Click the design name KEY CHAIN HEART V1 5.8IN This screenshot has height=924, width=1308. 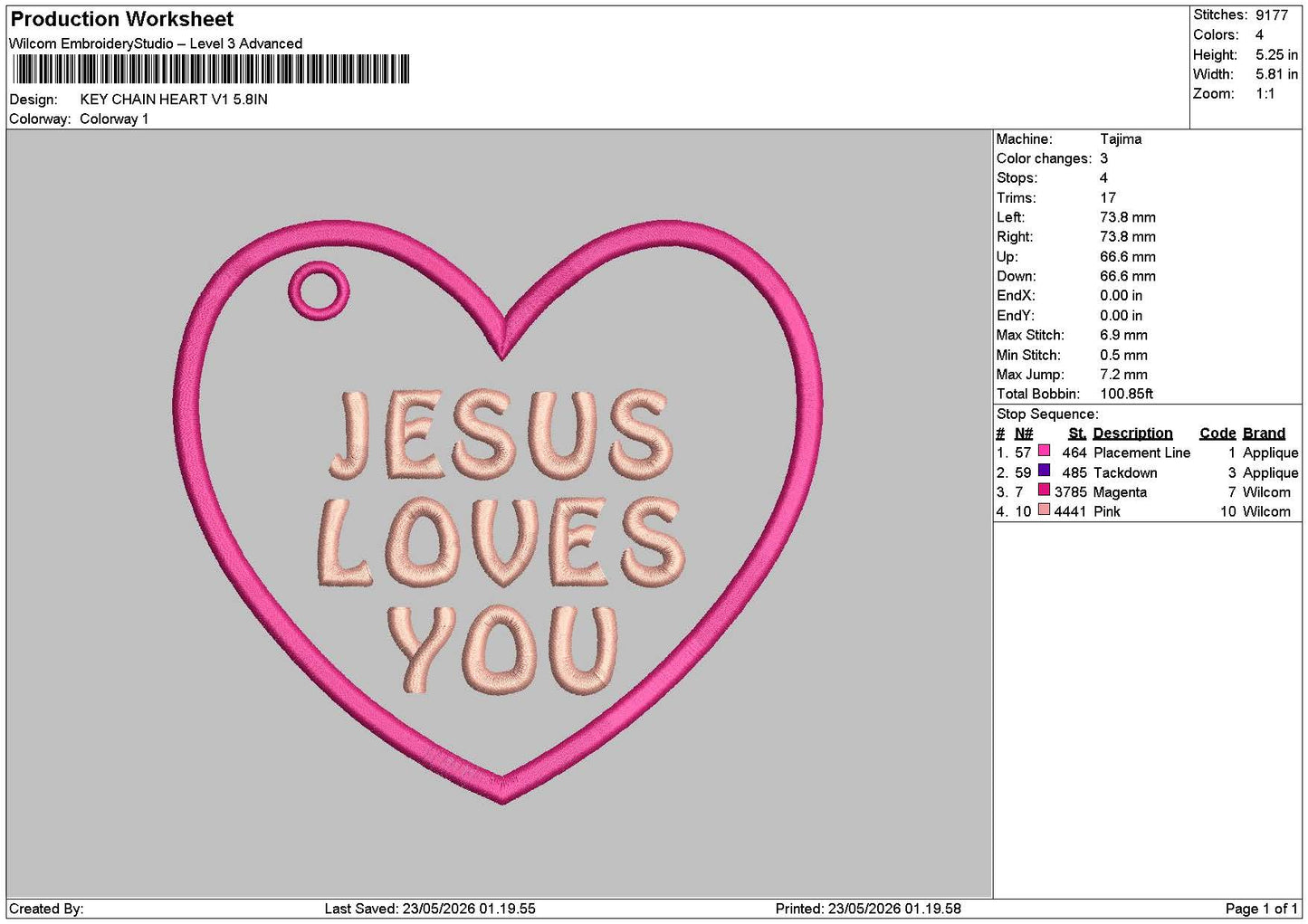[x=174, y=100]
